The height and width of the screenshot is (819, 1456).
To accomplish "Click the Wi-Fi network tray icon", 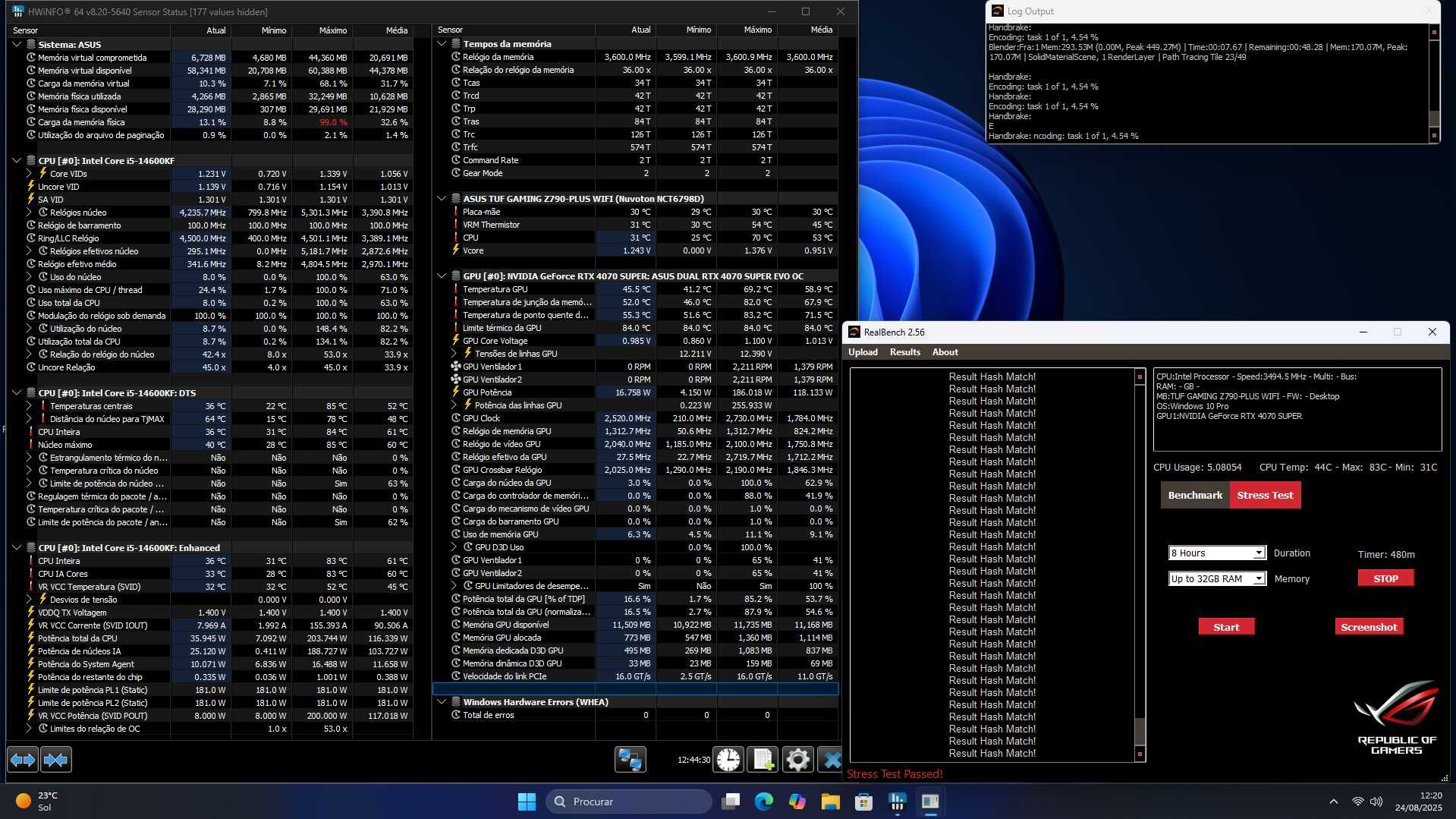I will [1357, 802].
